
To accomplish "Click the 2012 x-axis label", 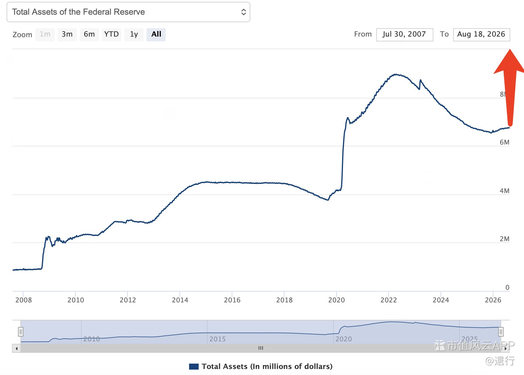I will 128,300.
